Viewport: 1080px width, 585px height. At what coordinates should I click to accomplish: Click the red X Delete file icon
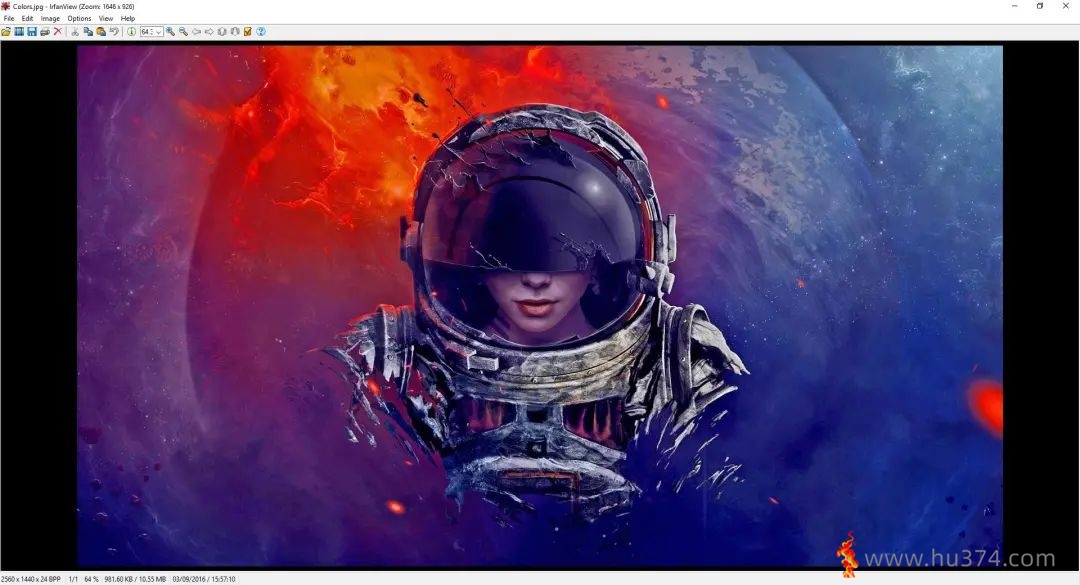[58, 32]
